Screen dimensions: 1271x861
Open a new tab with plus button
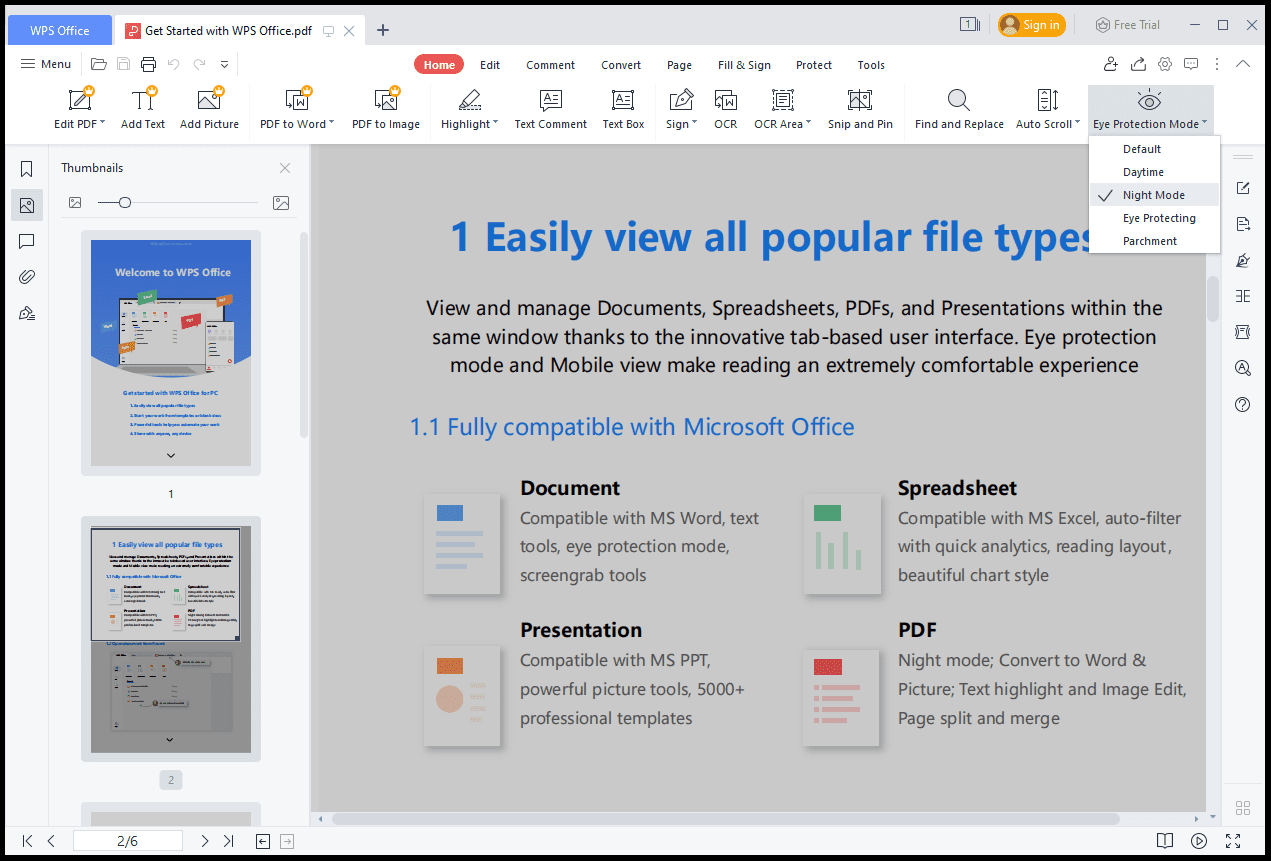tap(383, 30)
